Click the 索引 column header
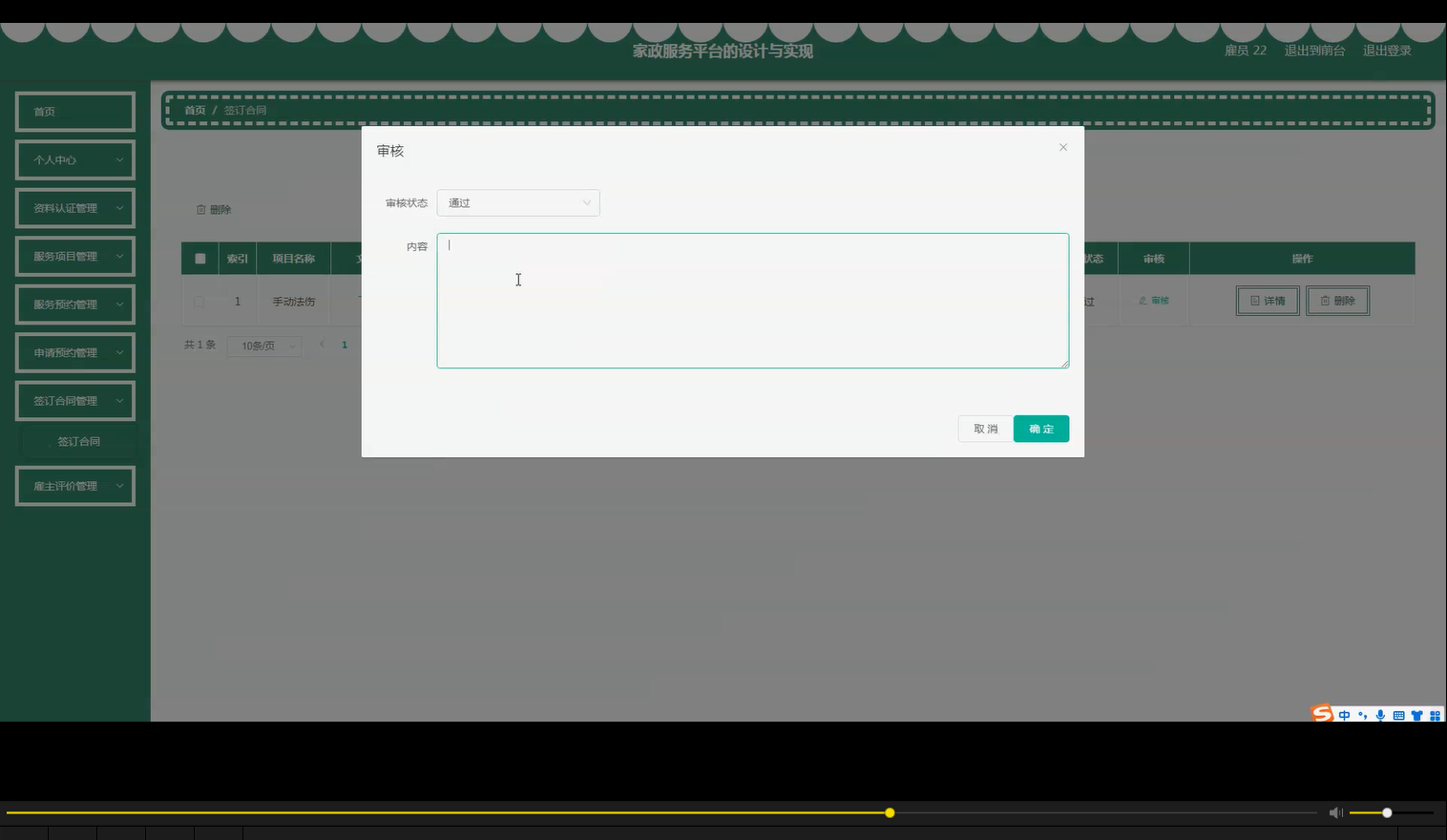The height and width of the screenshot is (840, 1447). click(x=237, y=259)
